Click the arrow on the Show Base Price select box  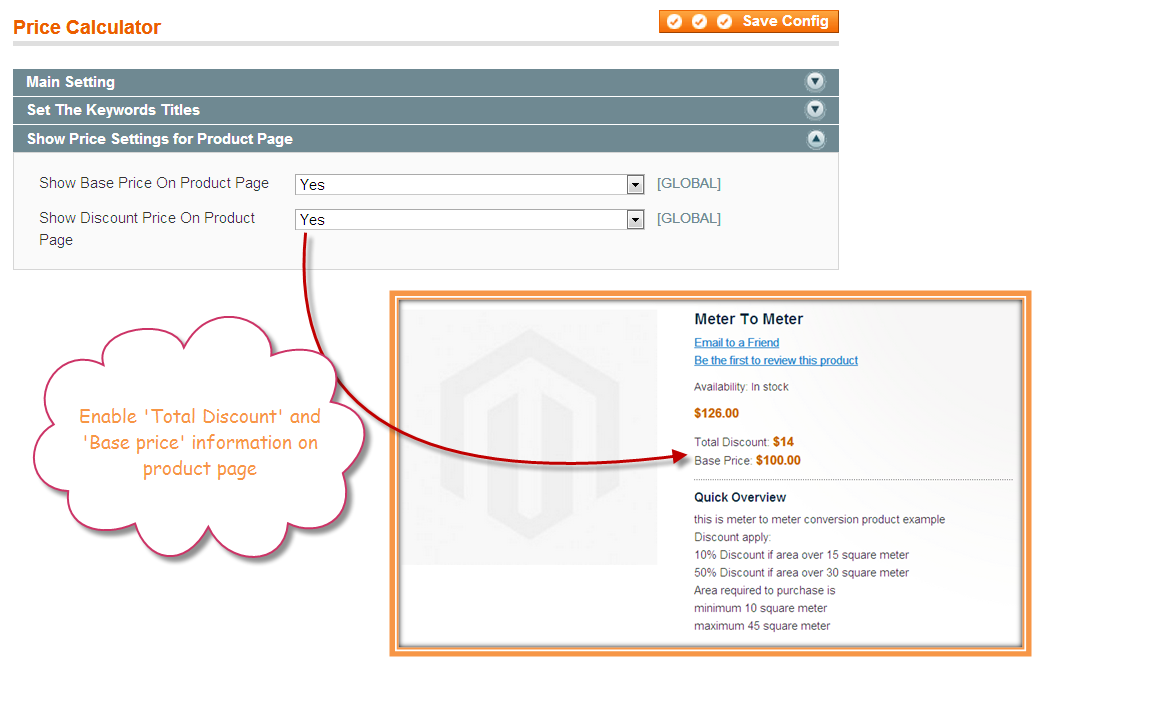tap(635, 185)
